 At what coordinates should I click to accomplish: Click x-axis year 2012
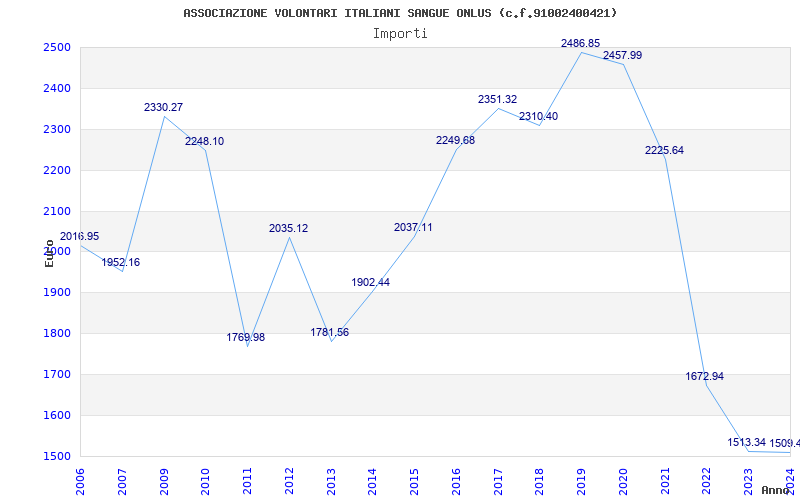click(x=289, y=481)
